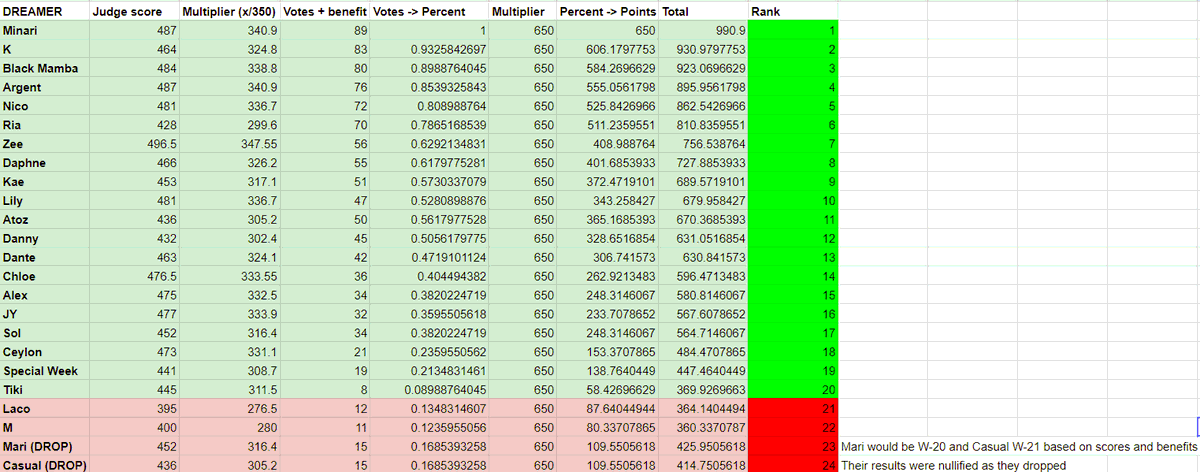Select Lily's total 679.958427
Image resolution: width=1200 pixels, height=472 pixels.
[x=703, y=202]
